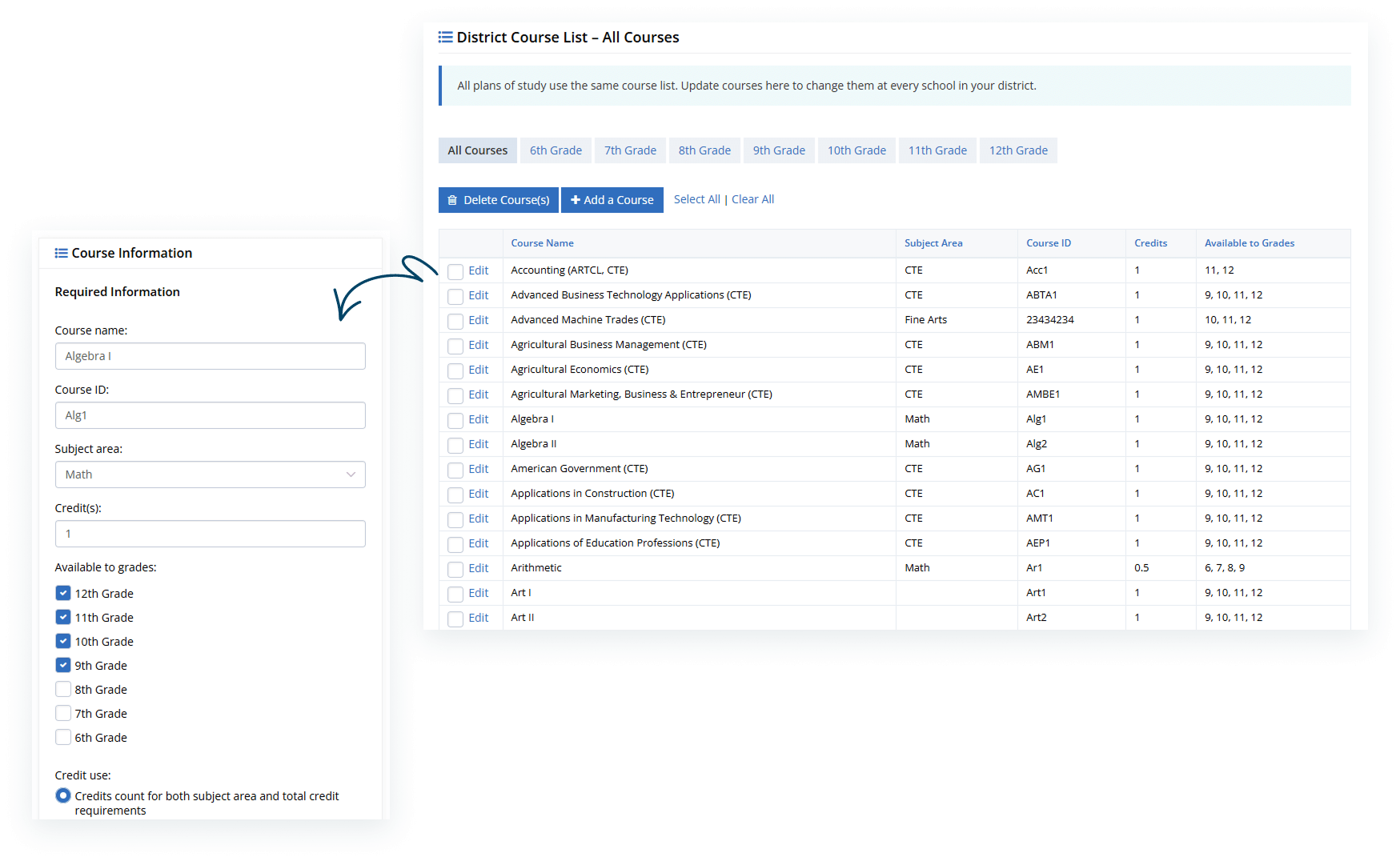
Task: Show the All Courses tab
Action: point(477,150)
